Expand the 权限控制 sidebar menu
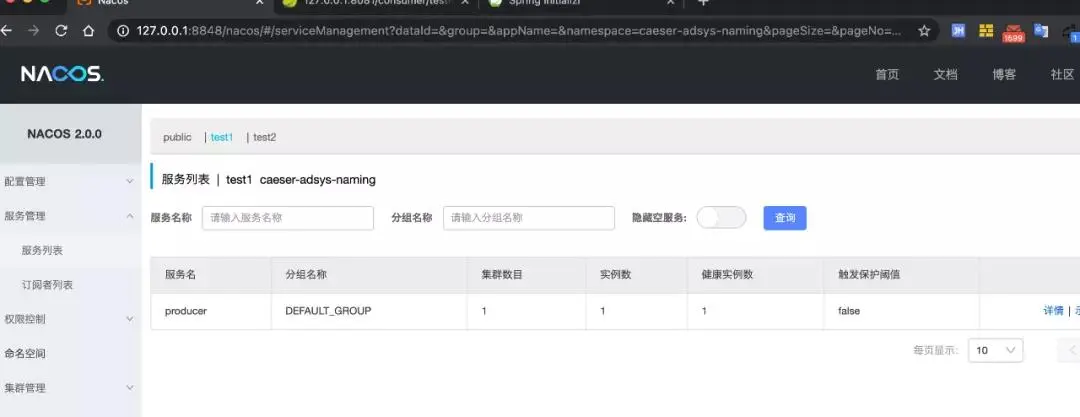This screenshot has height=417, width=1080. pos(70,319)
